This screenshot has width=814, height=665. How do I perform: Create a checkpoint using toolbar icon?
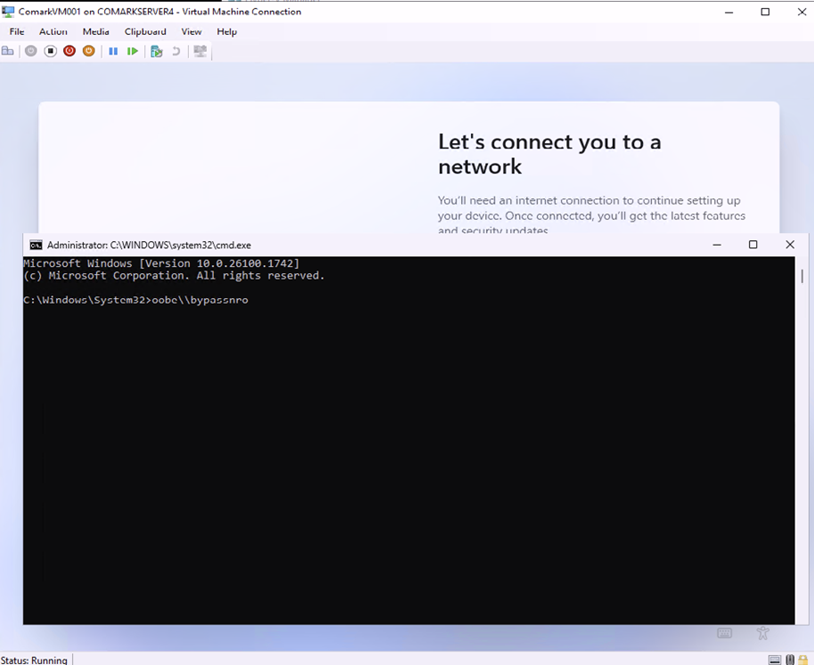pyautogui.click(x=156, y=51)
